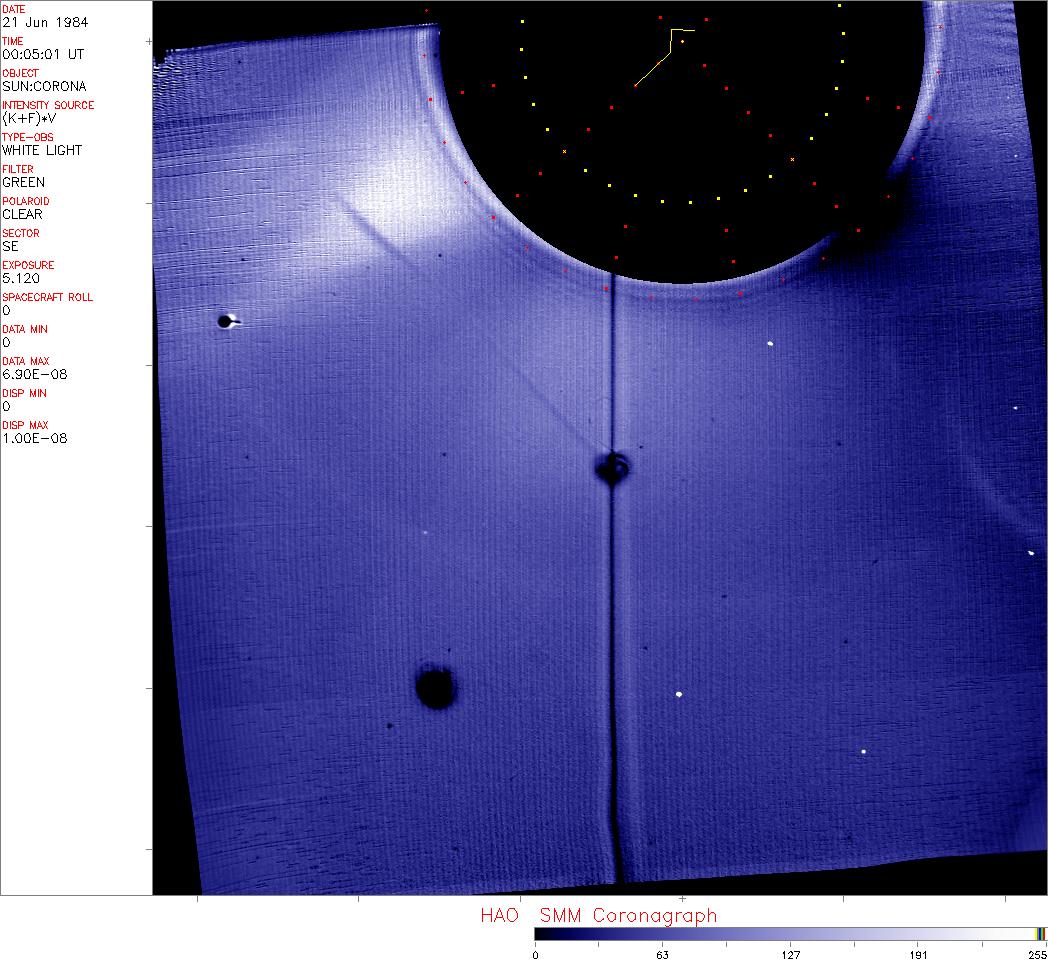
Task: Click the time value "00:05:01 UT"
Action: [x=42, y=54]
